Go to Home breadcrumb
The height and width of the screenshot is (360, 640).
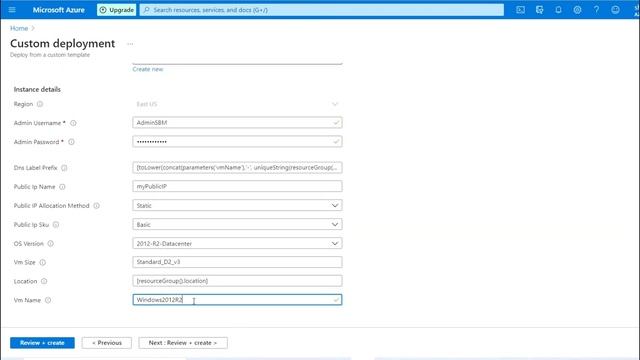pos(19,28)
